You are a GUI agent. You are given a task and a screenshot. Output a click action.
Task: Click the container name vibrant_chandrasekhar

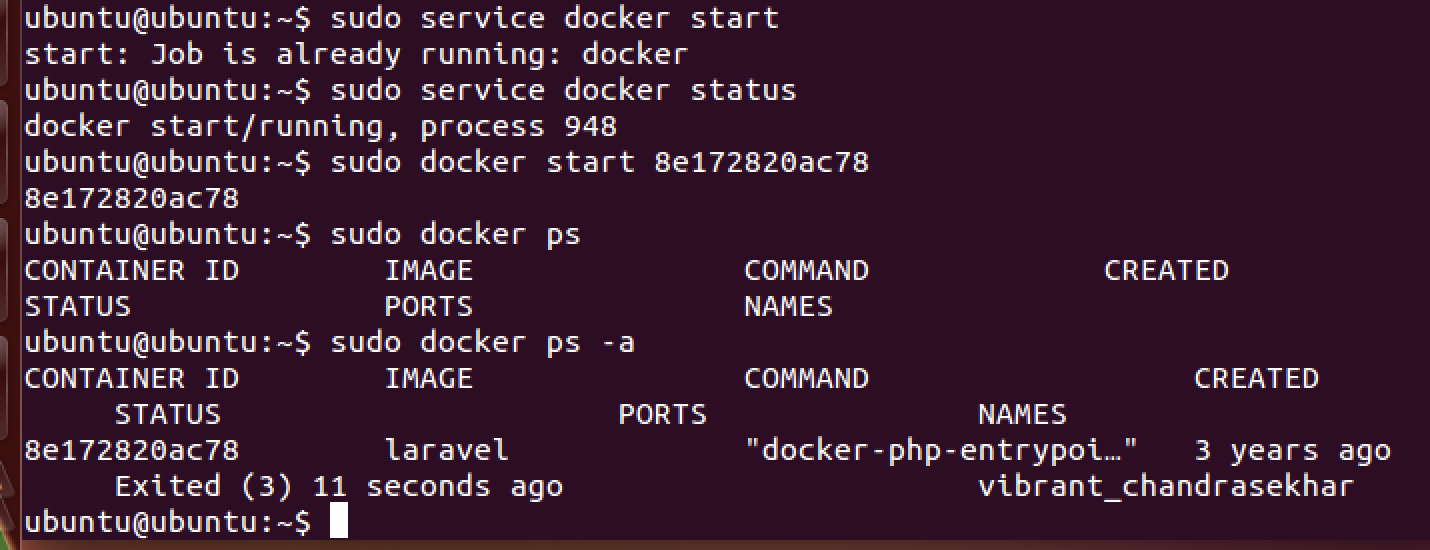[x=1165, y=486]
